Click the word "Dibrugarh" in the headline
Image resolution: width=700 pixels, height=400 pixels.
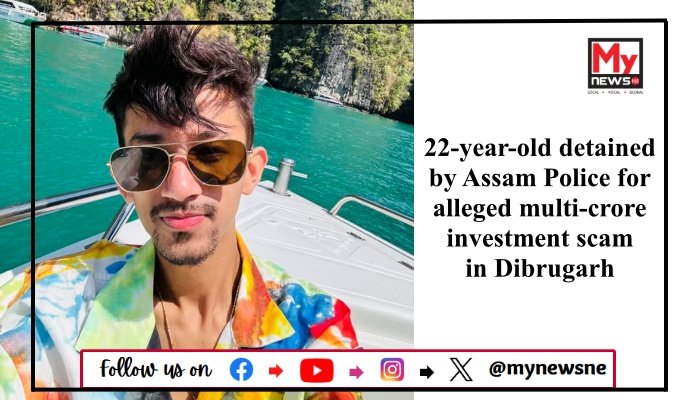554,269
